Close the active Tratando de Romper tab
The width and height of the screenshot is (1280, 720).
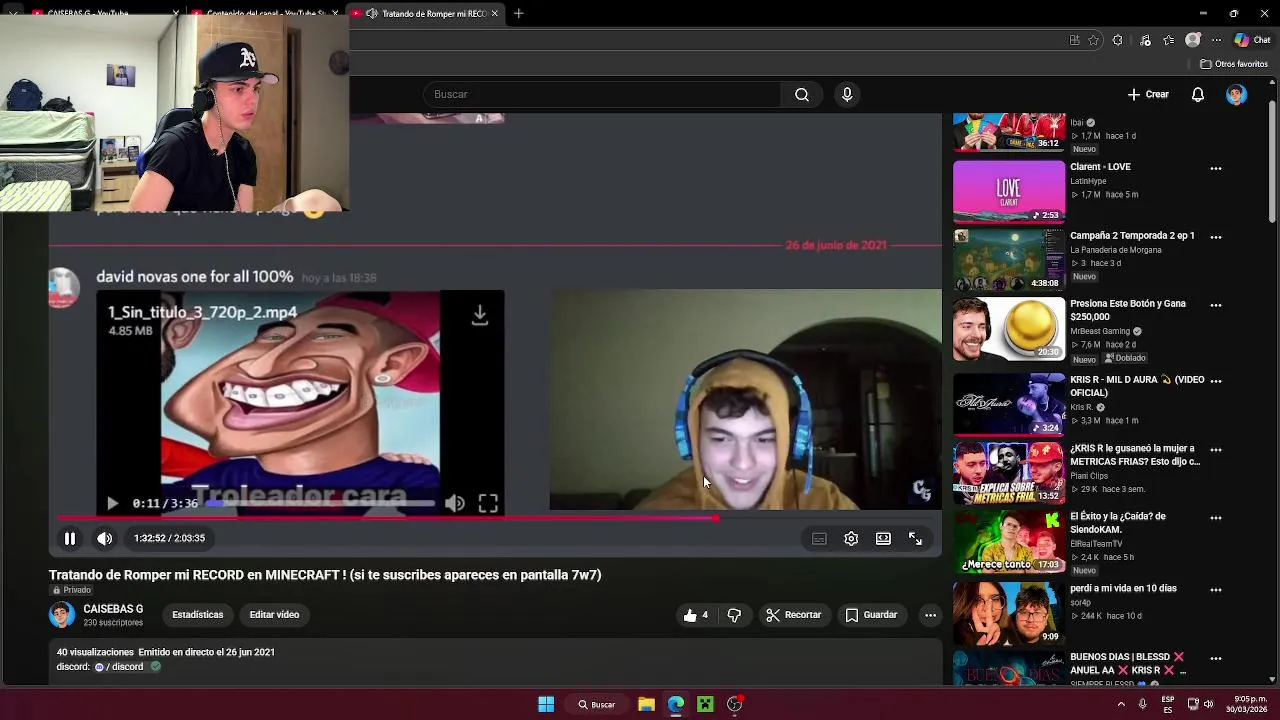coord(494,14)
